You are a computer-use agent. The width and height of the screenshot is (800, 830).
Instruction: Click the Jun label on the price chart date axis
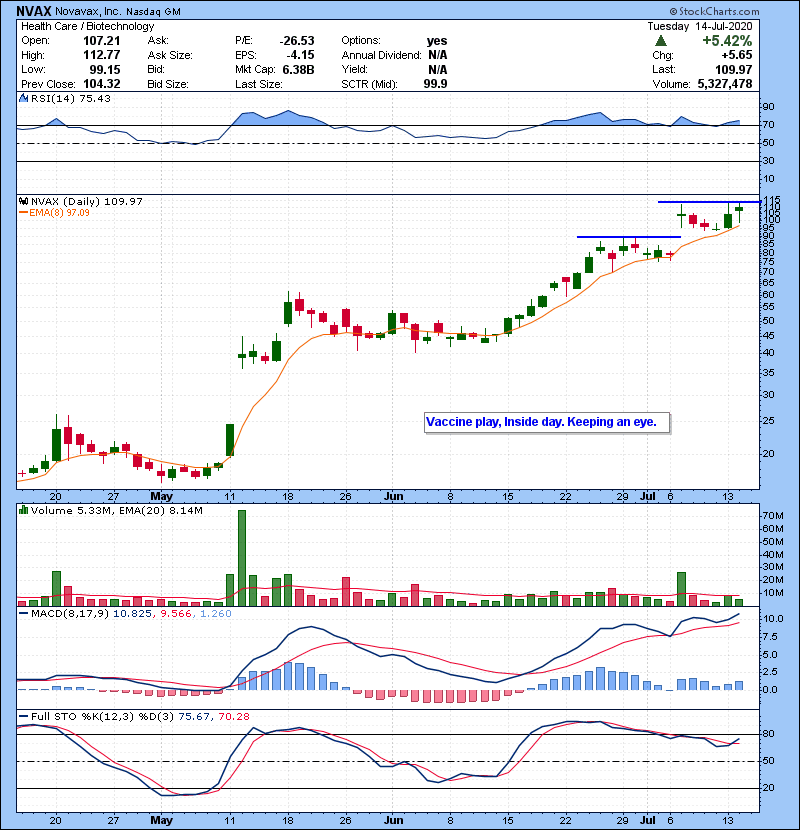[x=393, y=497]
